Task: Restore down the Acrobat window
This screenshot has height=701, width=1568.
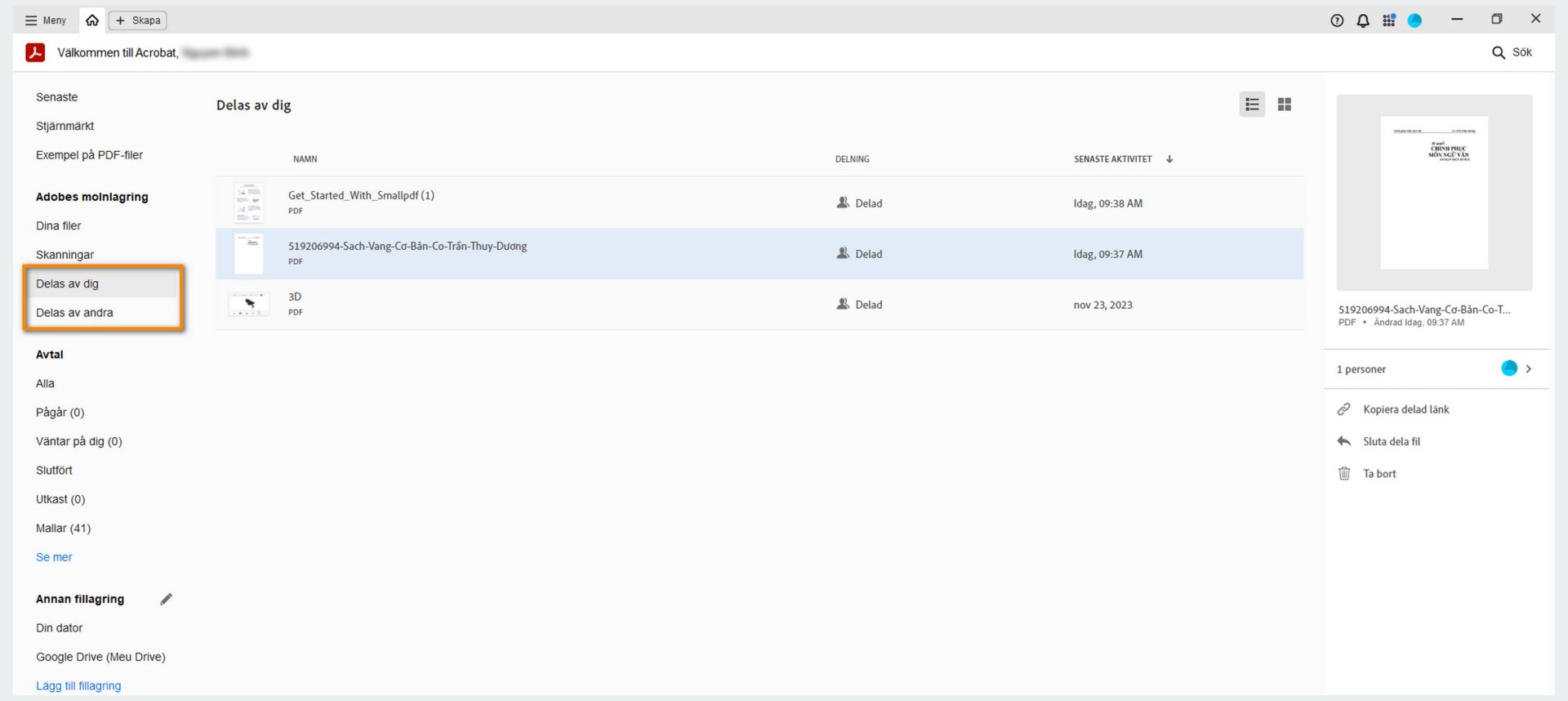Action: point(1496,19)
